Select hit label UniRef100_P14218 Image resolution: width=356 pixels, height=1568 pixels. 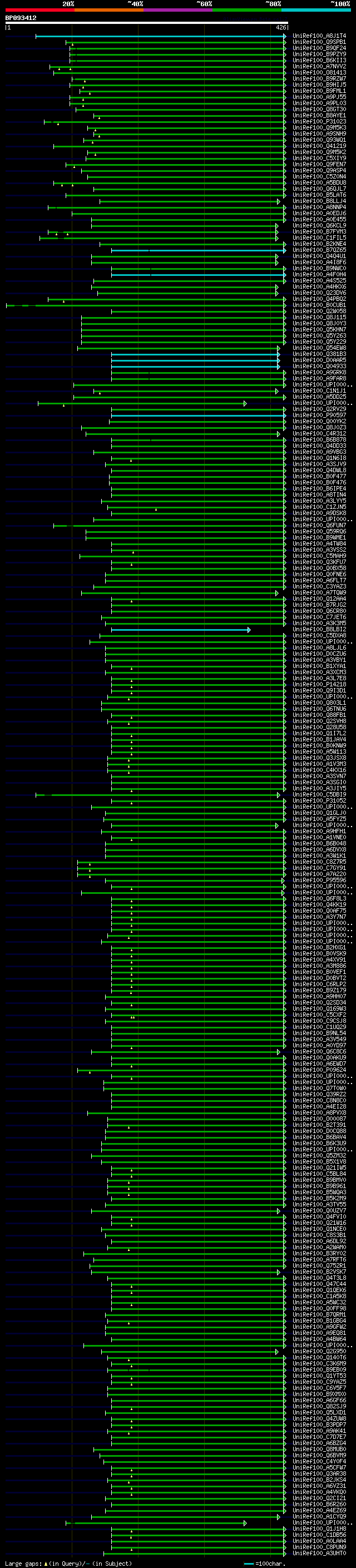click(319, 684)
